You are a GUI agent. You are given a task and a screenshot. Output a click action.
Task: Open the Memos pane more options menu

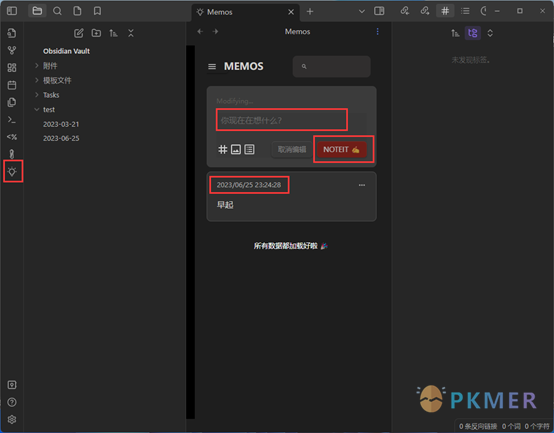tap(378, 31)
